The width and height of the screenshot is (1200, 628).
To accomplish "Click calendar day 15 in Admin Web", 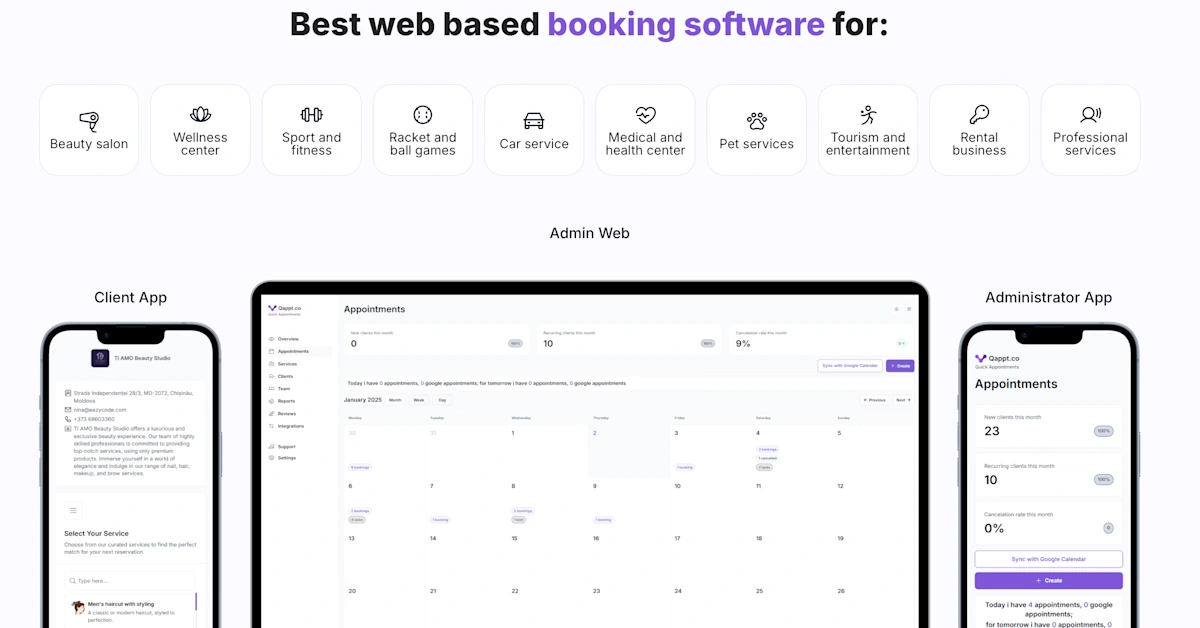I will (x=515, y=538).
